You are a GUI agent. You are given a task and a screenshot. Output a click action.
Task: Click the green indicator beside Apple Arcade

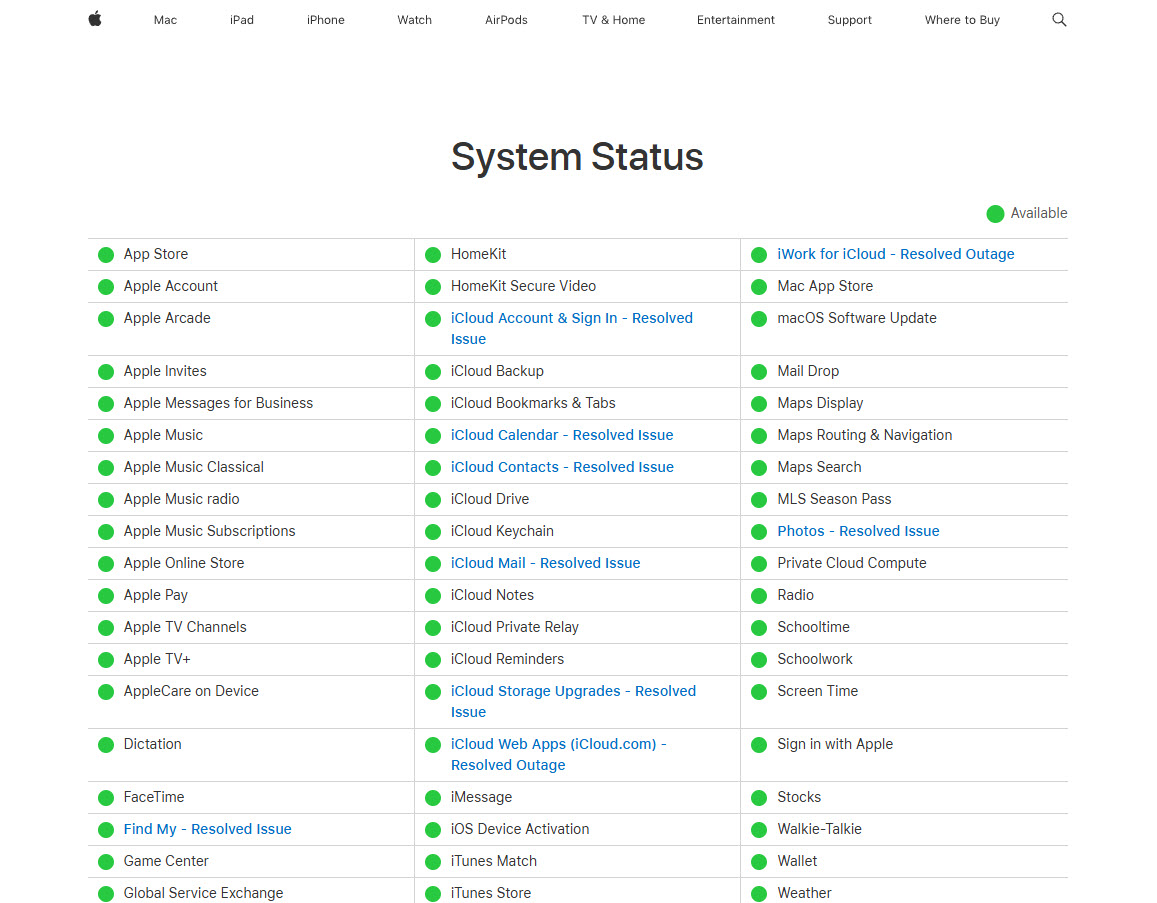pyautogui.click(x=106, y=319)
